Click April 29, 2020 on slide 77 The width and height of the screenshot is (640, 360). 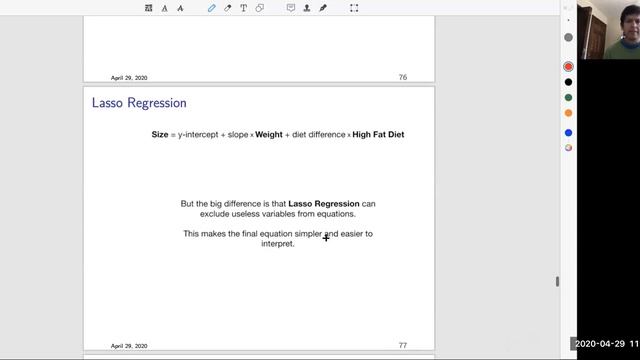pyautogui.click(x=129, y=346)
